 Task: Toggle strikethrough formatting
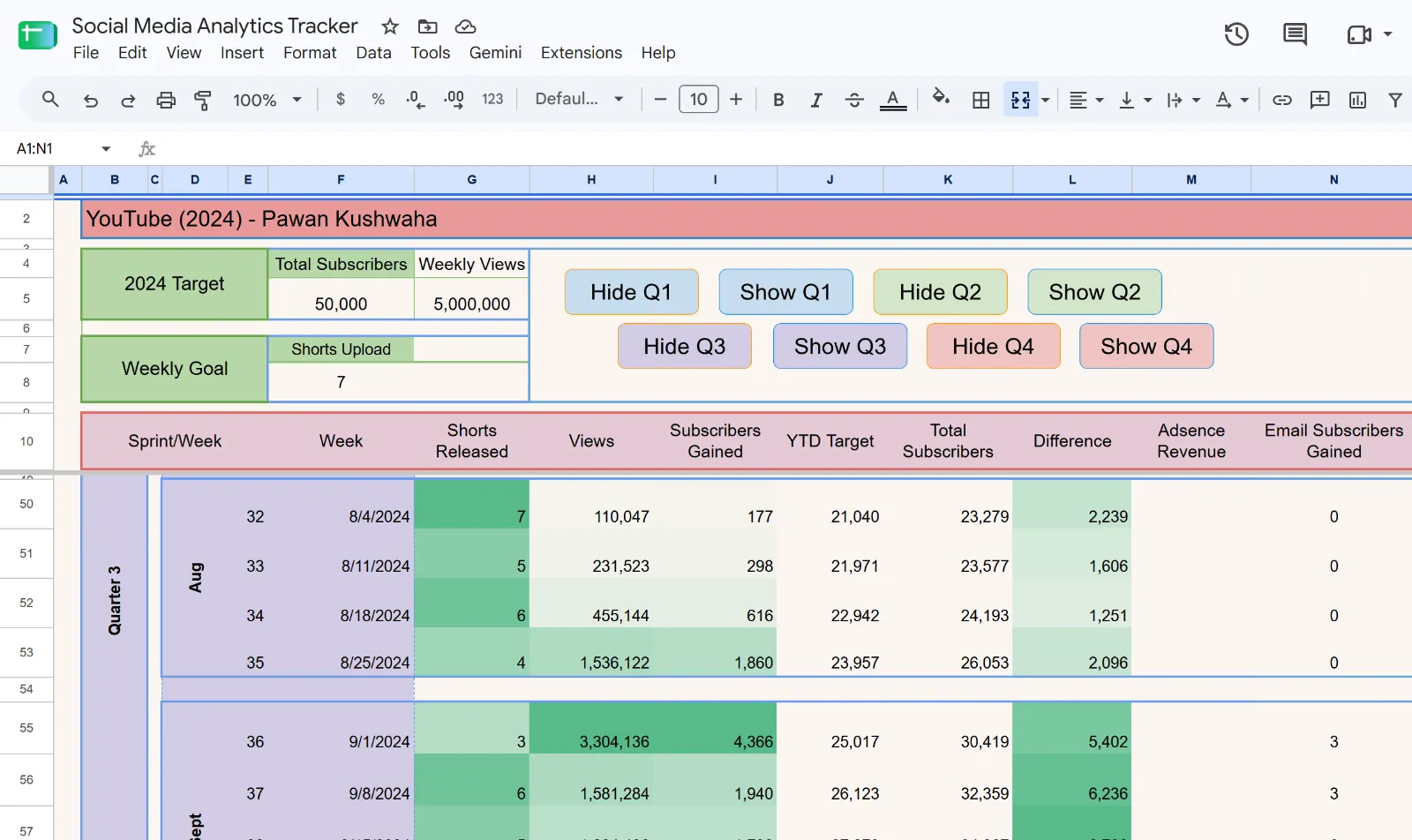[x=854, y=100]
